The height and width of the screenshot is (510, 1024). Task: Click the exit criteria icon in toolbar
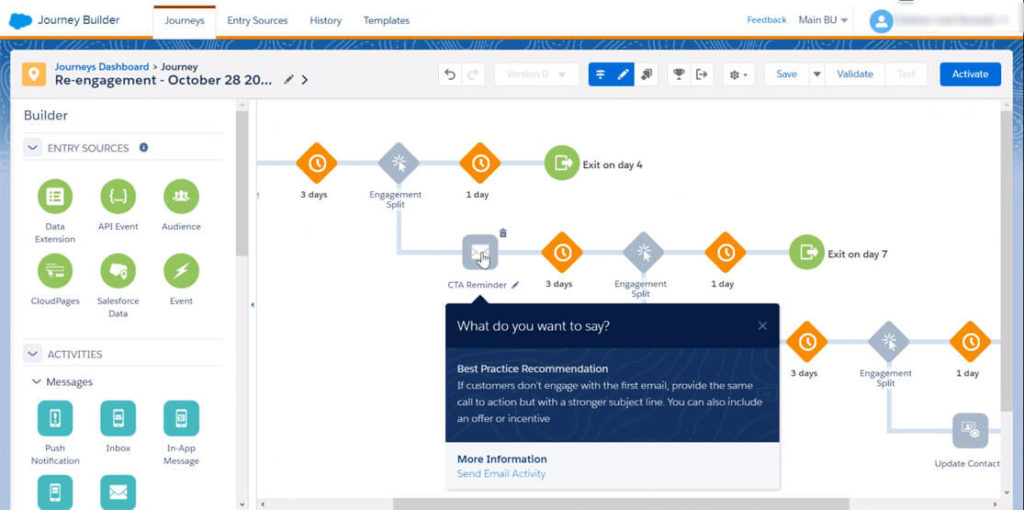click(x=701, y=74)
